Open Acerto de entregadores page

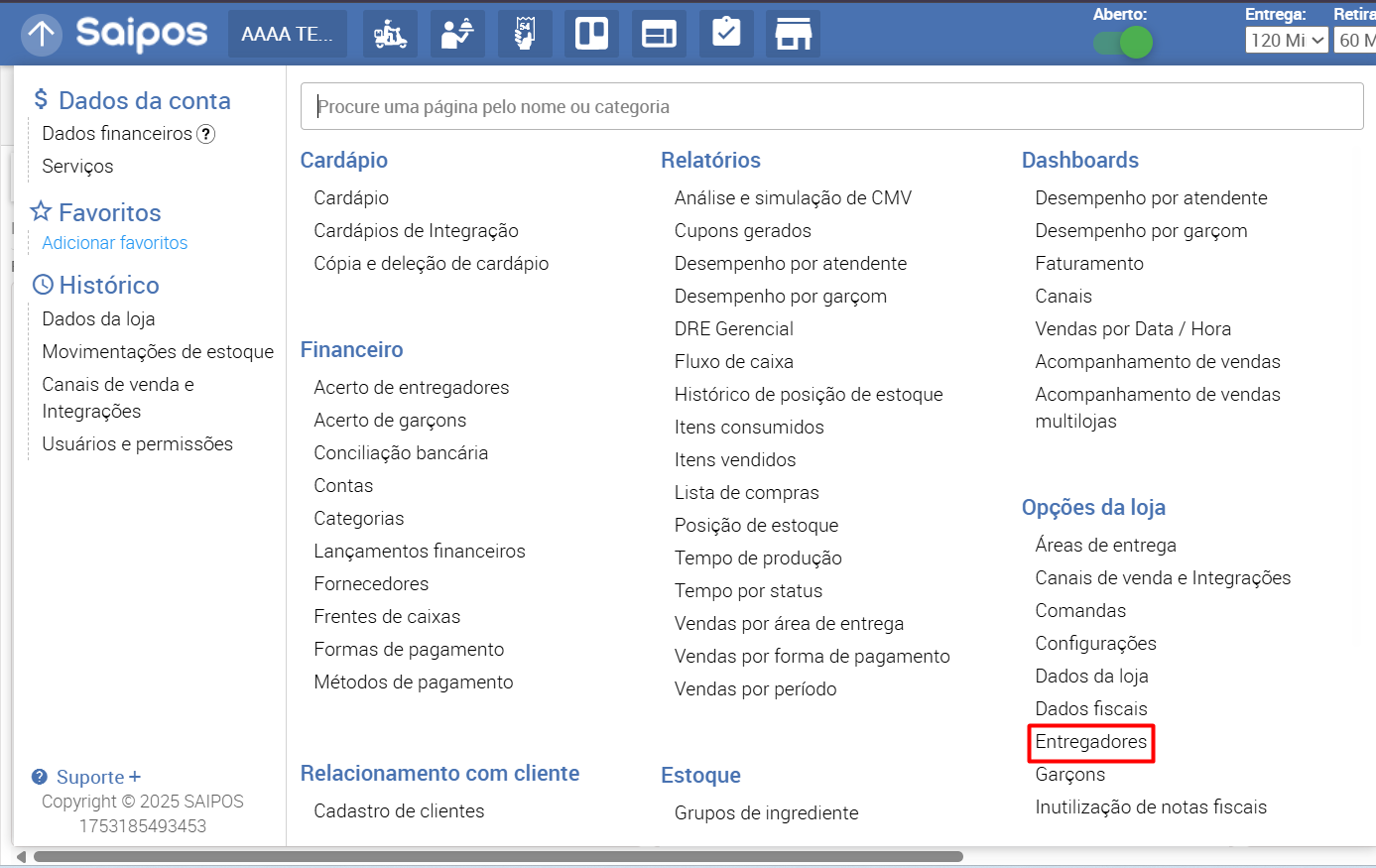point(411,388)
